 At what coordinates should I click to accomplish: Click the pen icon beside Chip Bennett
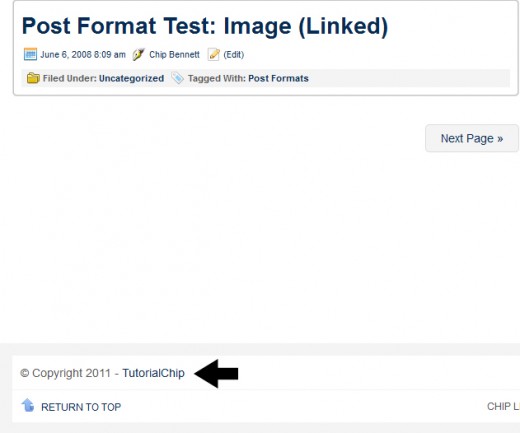(x=138, y=54)
